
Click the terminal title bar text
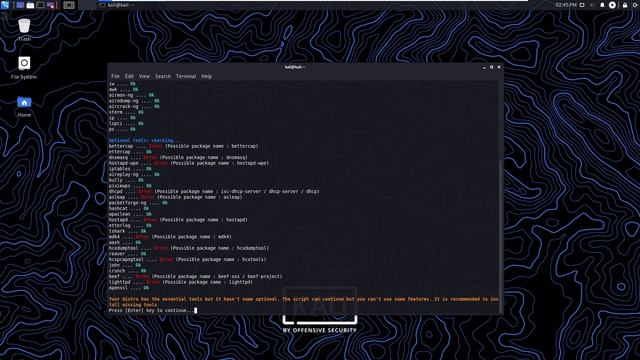point(295,67)
